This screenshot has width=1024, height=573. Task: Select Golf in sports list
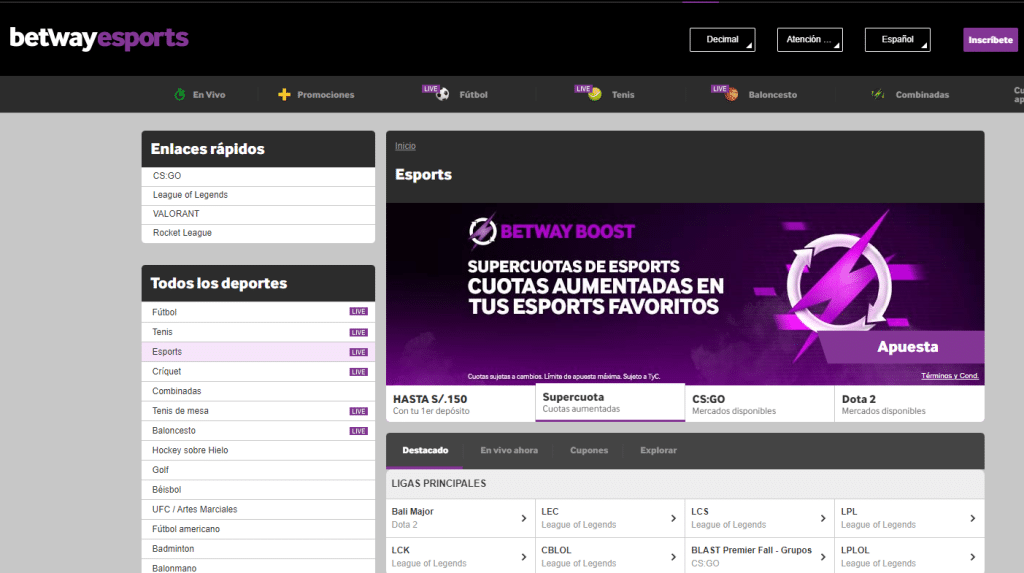tap(258, 470)
